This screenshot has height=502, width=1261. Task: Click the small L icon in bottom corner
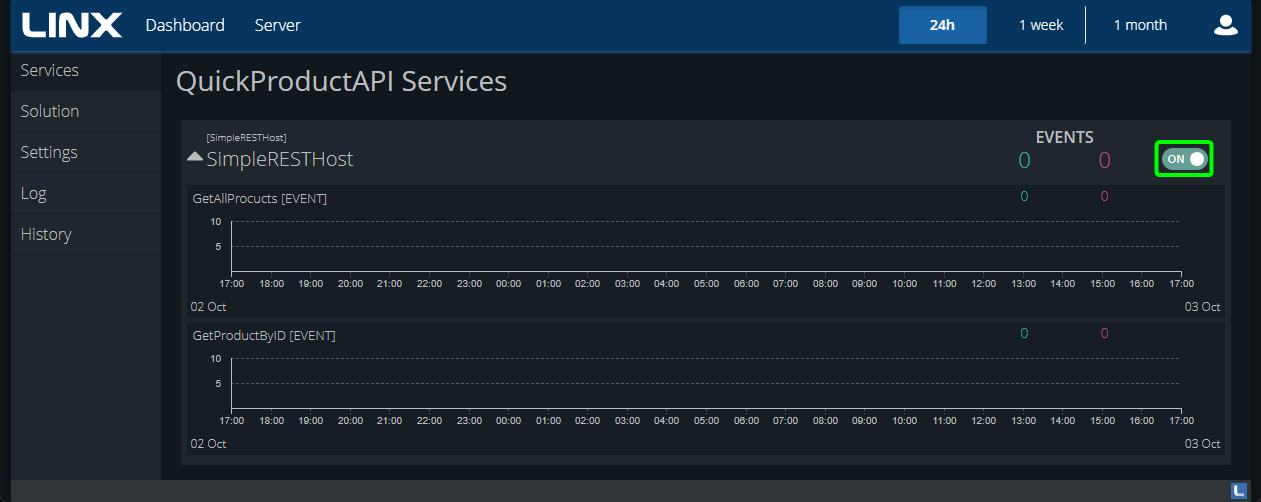(1239, 490)
